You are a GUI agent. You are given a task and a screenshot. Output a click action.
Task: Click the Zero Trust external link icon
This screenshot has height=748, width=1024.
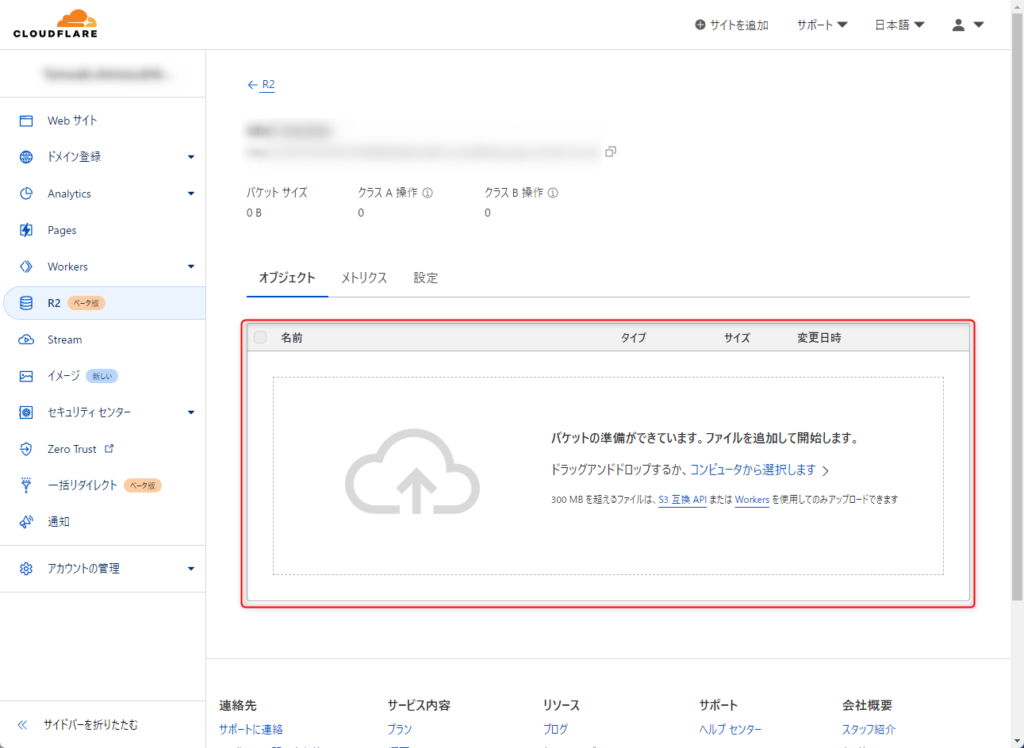coord(109,449)
